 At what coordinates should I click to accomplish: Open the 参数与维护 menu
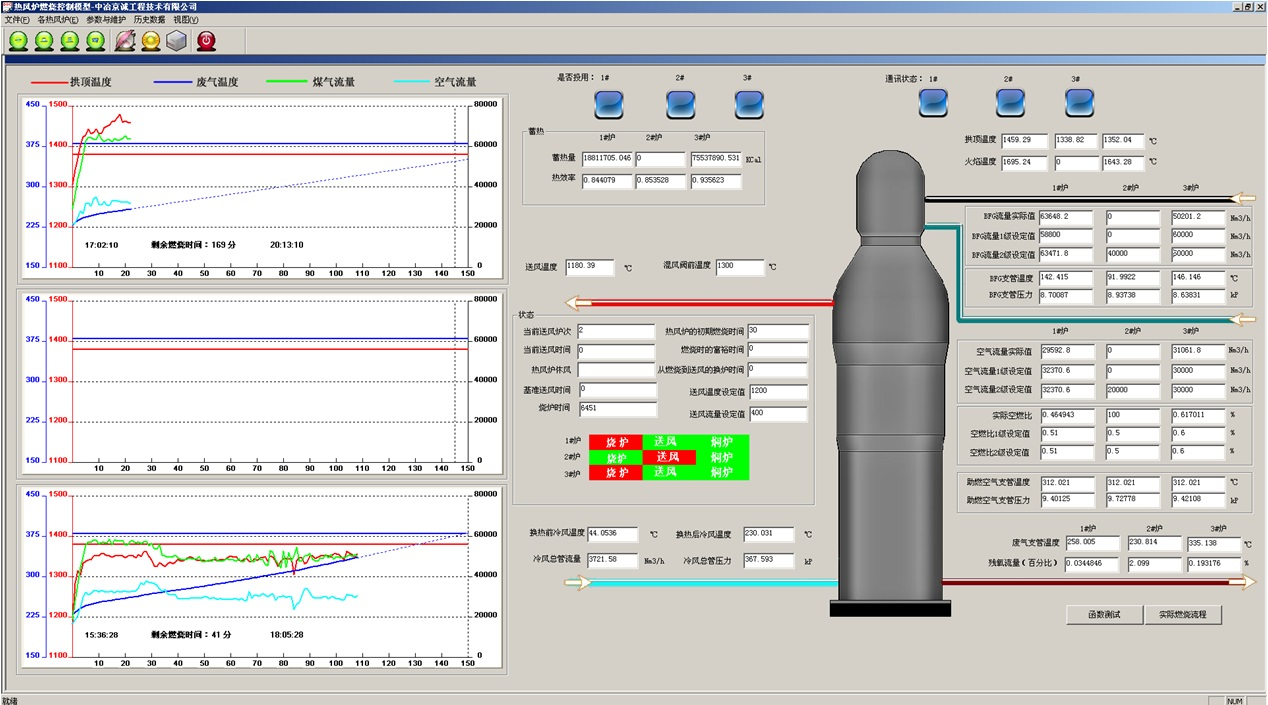pyautogui.click(x=106, y=20)
